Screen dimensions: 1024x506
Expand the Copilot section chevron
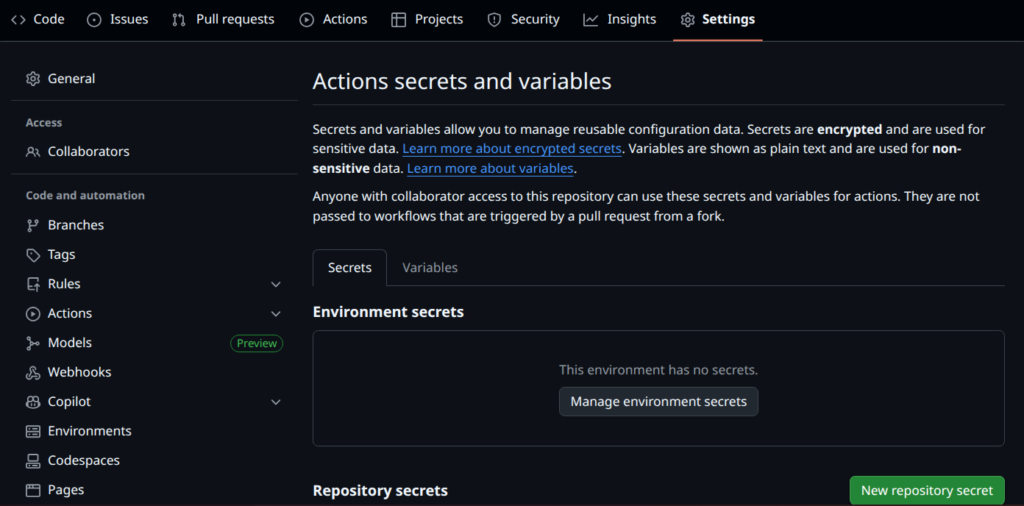[276, 402]
